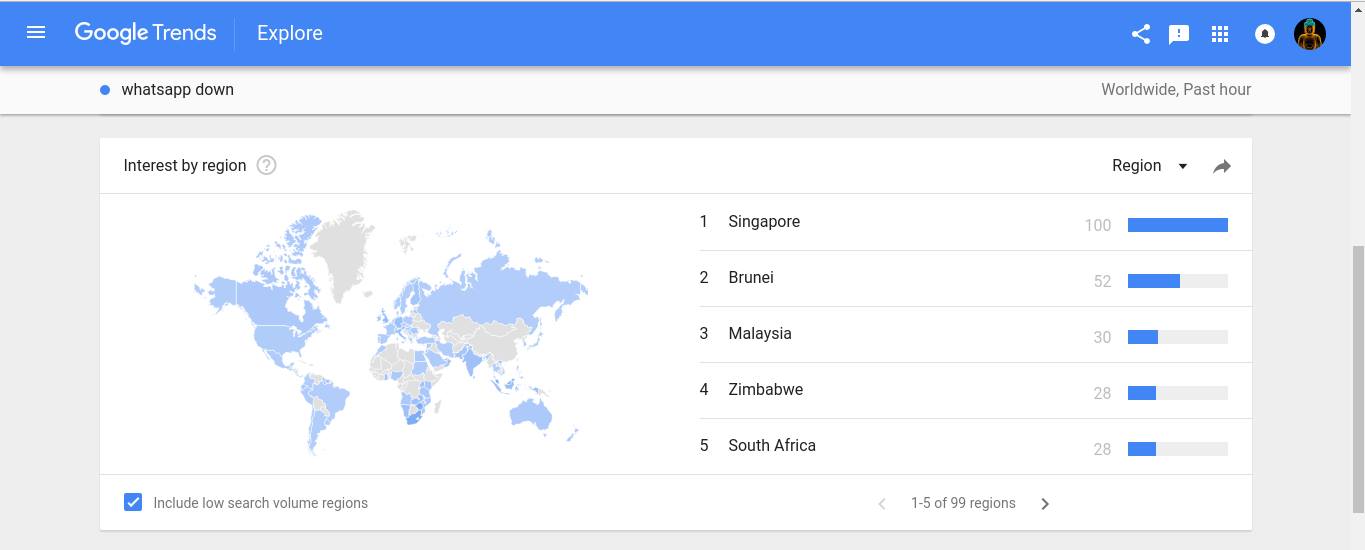Click the help icon beside Interest by region
Viewport: 1365px width, 550px height.
pyautogui.click(x=266, y=166)
